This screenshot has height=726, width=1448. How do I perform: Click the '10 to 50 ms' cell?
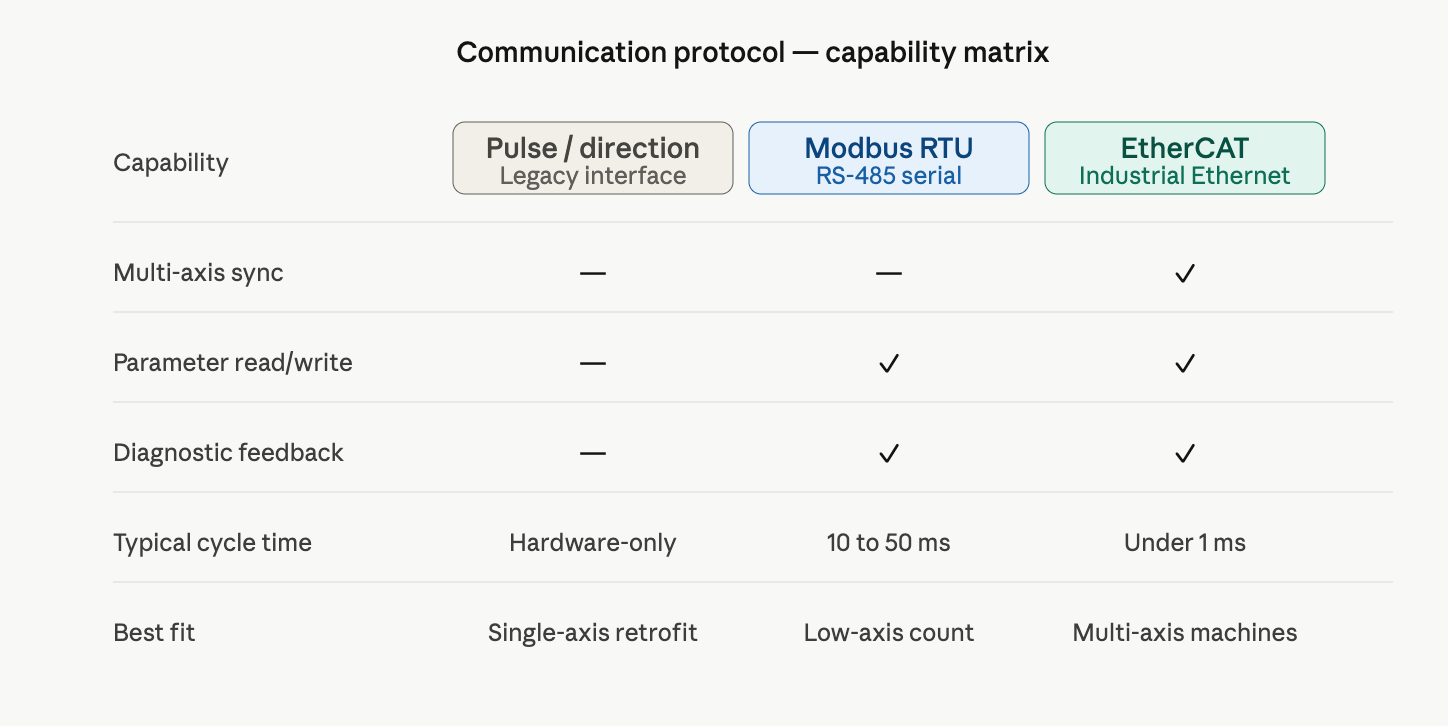click(889, 543)
